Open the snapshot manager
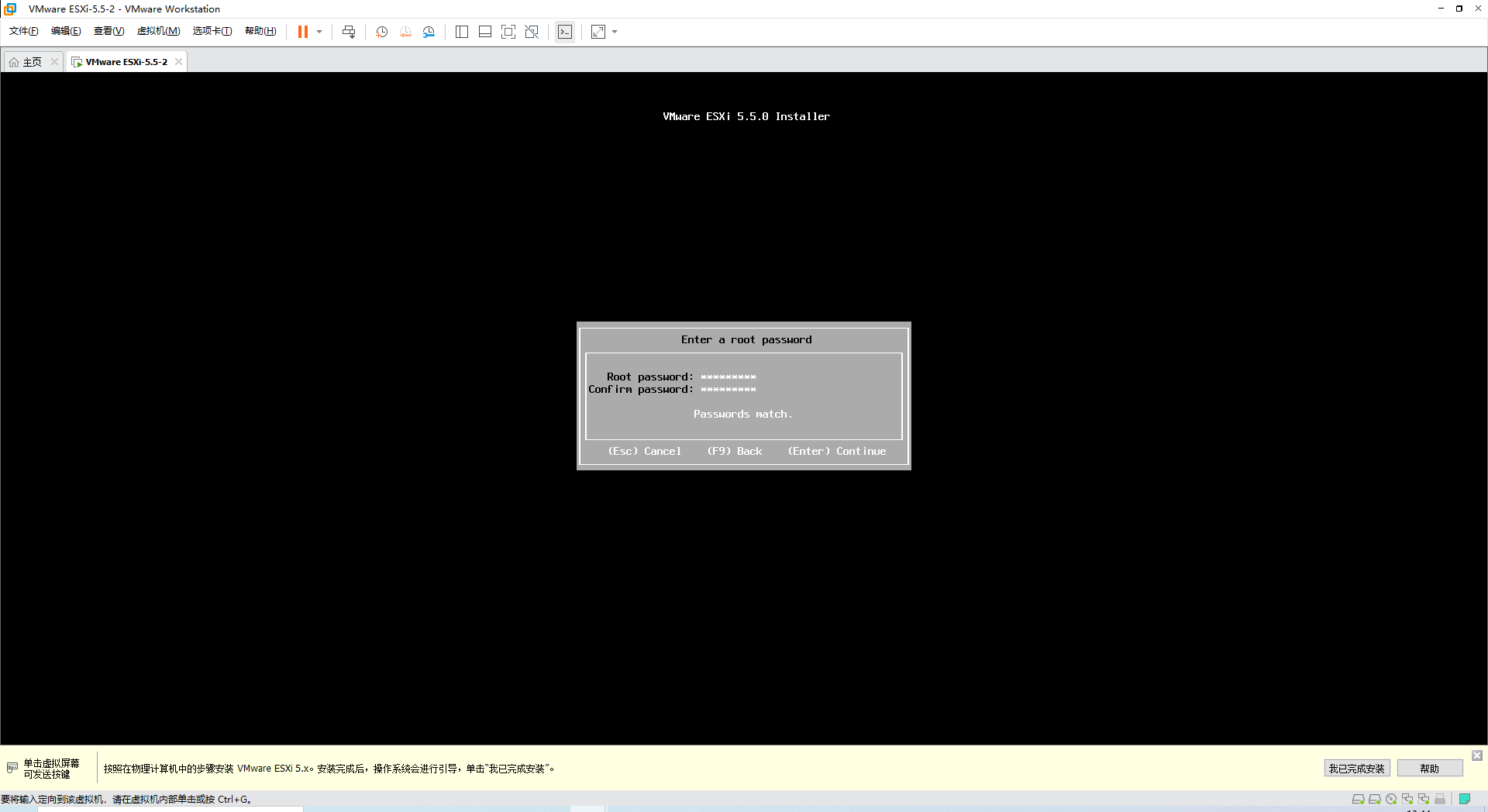The width and height of the screenshot is (1488, 812). (429, 32)
